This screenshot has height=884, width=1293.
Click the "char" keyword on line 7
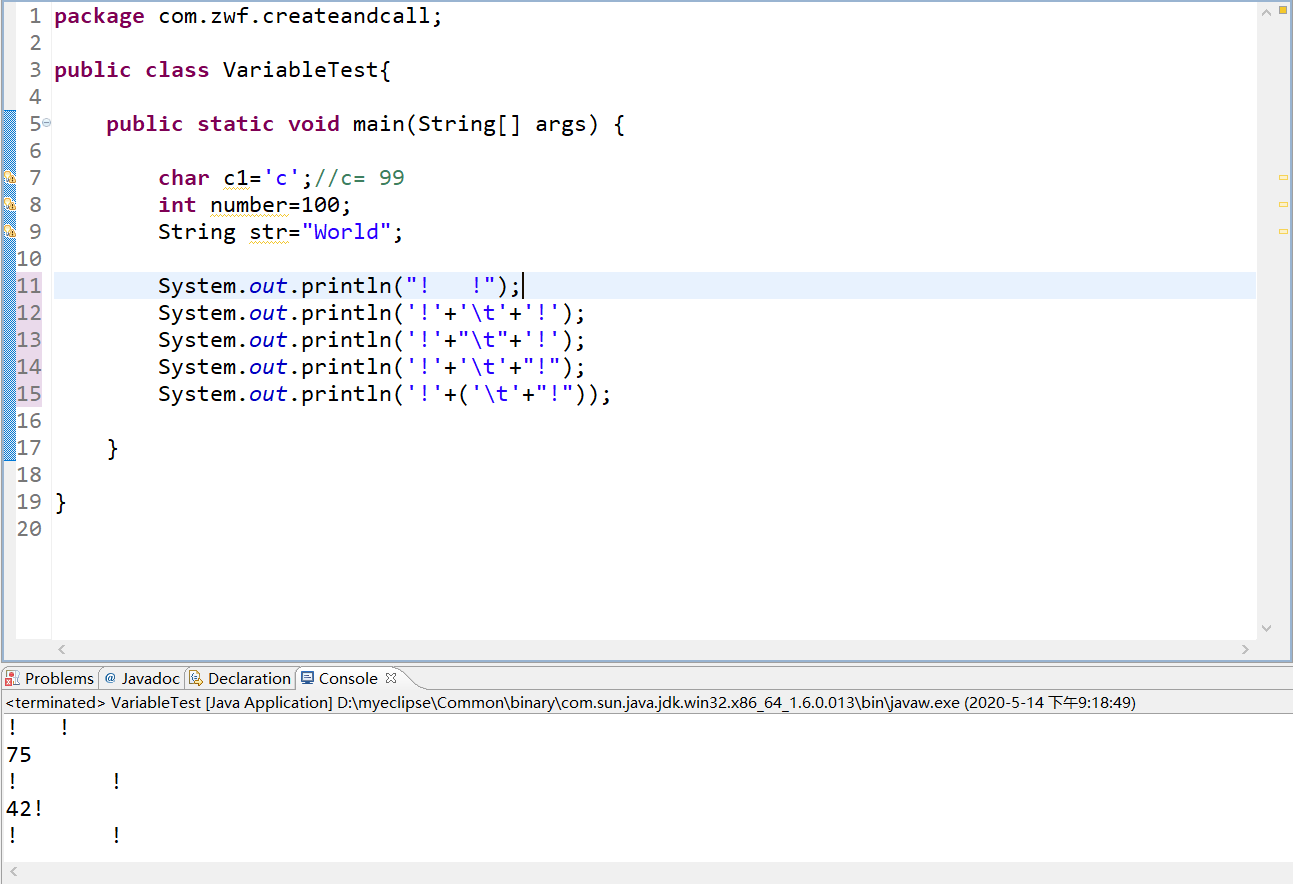pyautogui.click(x=184, y=178)
